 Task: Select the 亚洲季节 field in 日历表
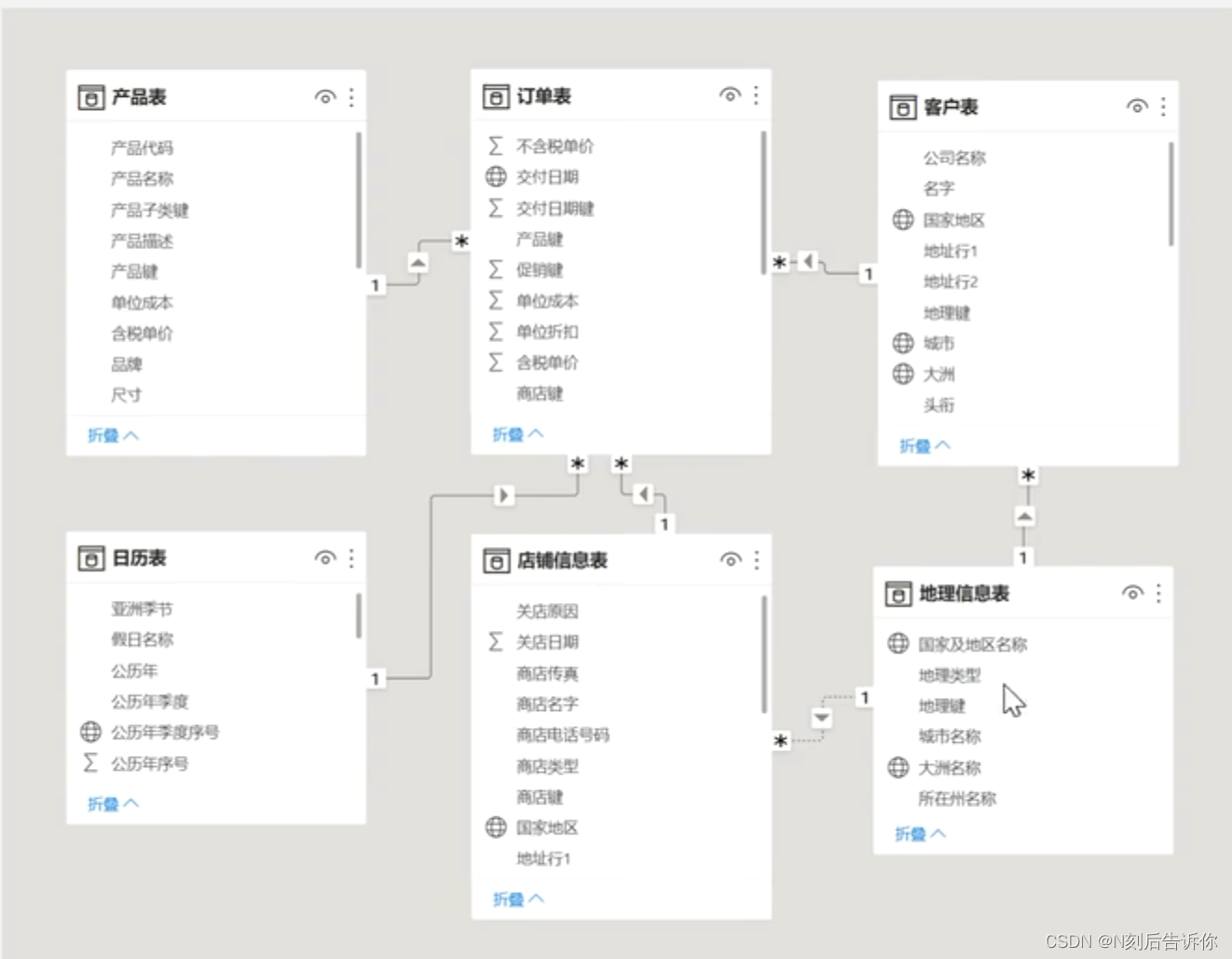[x=142, y=609]
